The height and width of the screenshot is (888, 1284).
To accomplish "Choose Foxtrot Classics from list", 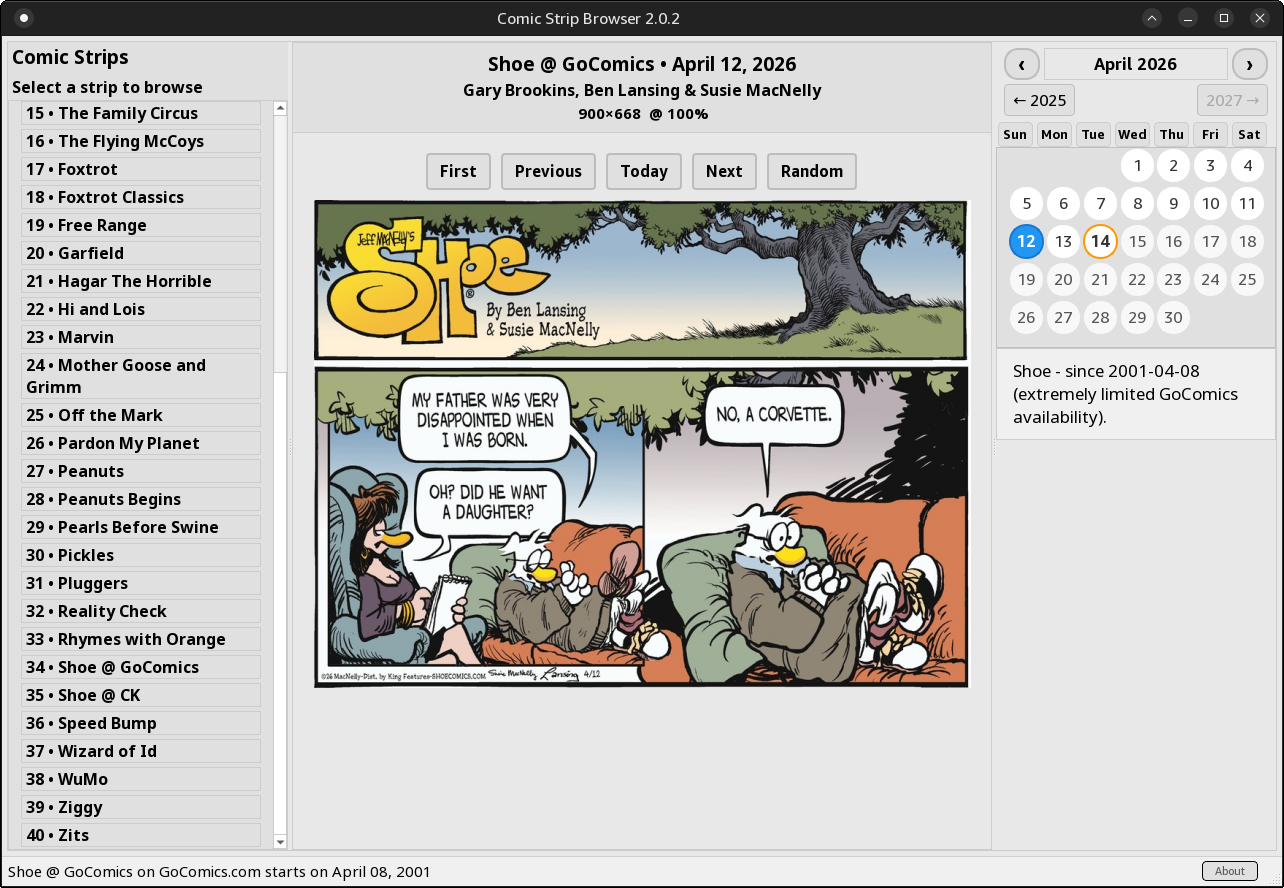I will click(x=141, y=197).
